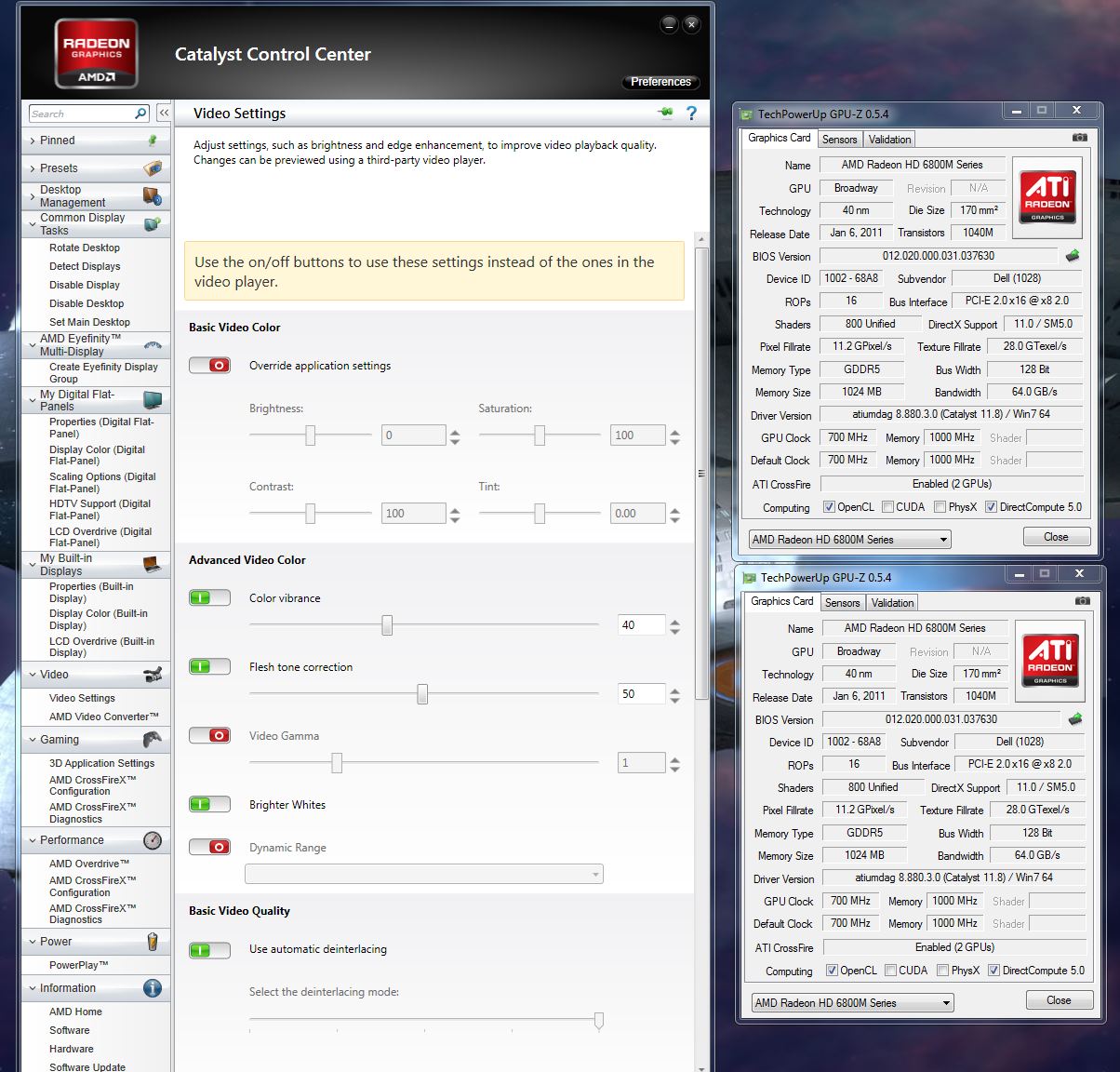The width and height of the screenshot is (1120, 1072).
Task: Click Common Display Tasks icon
Action: coord(153,223)
